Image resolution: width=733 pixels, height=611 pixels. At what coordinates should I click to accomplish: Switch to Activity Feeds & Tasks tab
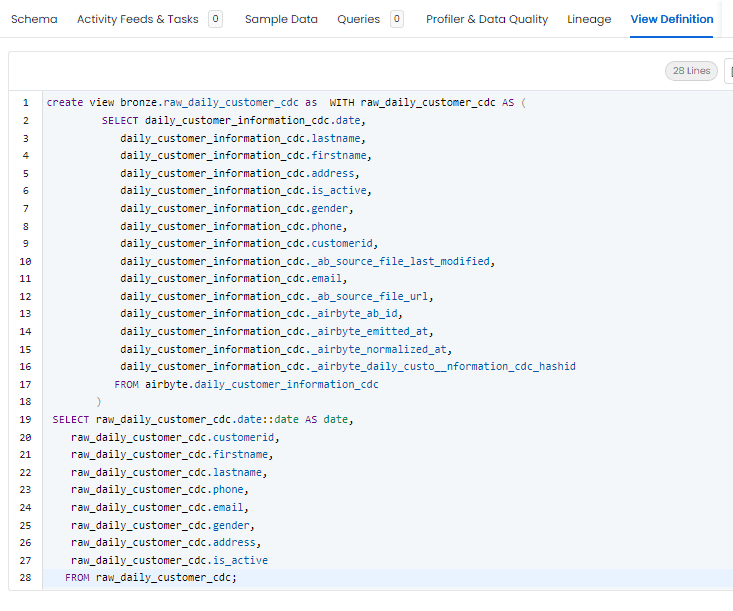(137, 19)
